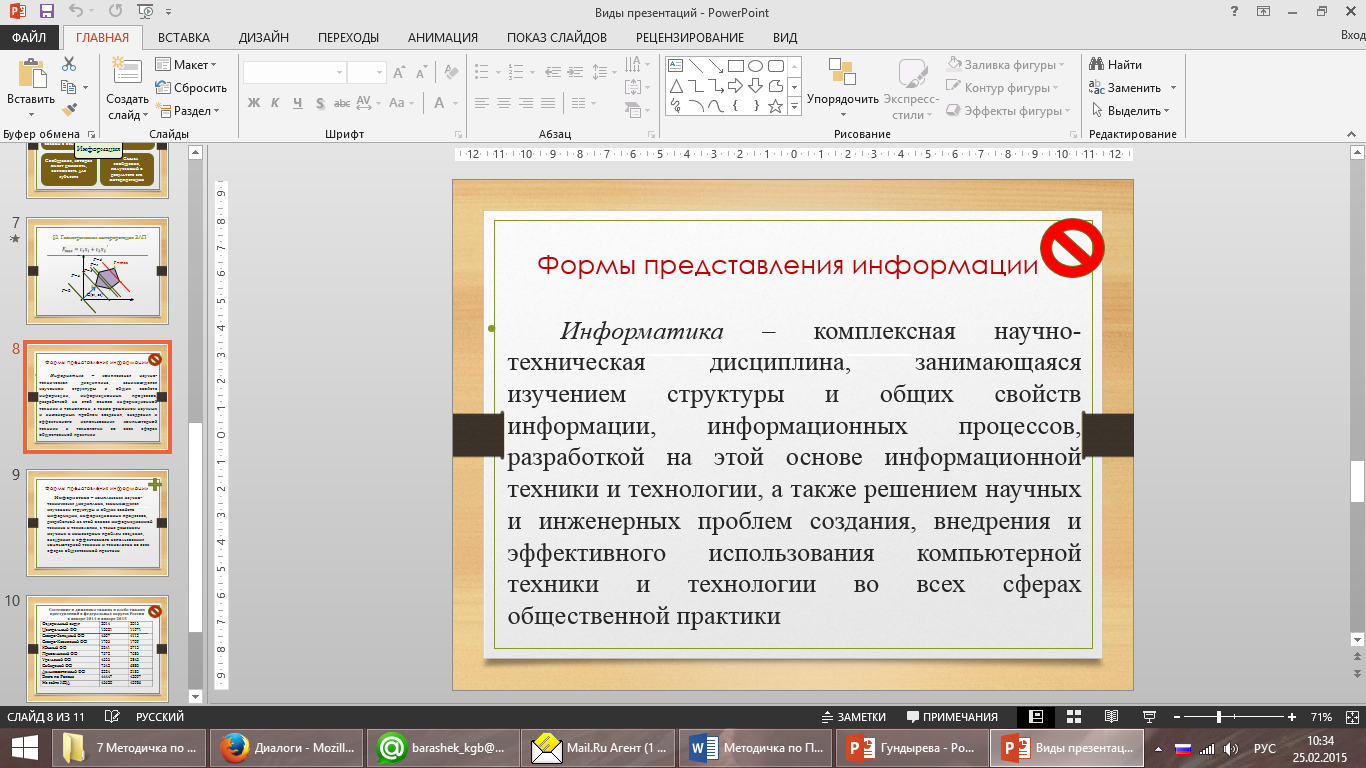This screenshot has height=768, width=1366.
Task: Open the ВИД tab
Action: click(785, 38)
